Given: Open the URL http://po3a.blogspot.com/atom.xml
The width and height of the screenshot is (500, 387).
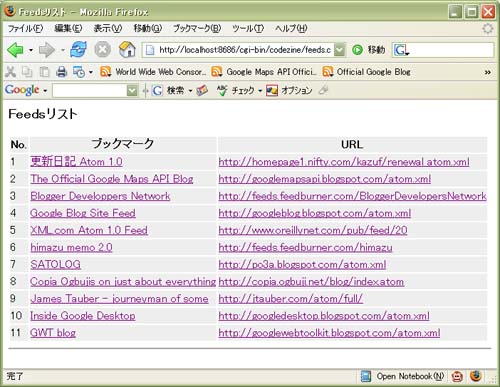Looking at the screenshot, I should [302, 265].
